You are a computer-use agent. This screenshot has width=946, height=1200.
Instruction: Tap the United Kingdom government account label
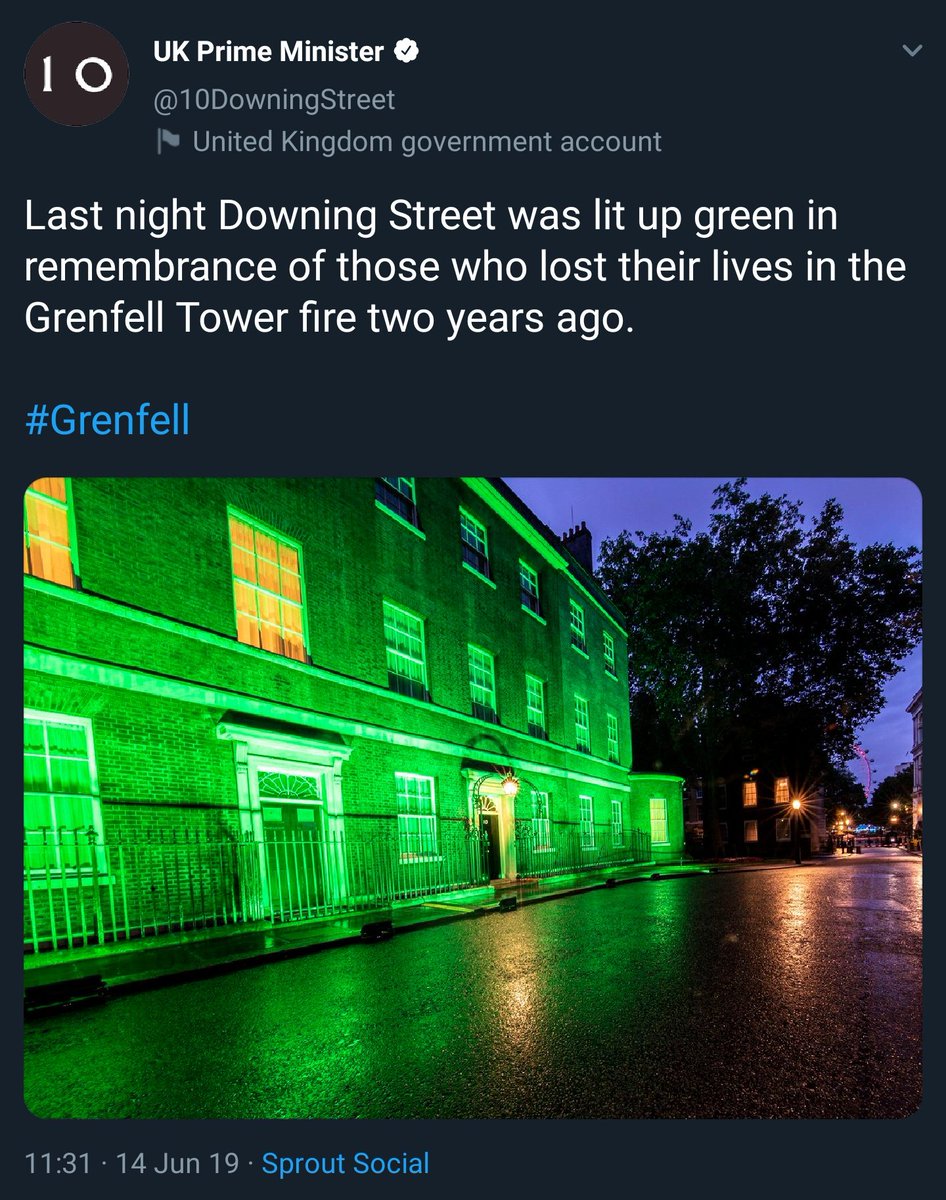pyautogui.click(x=427, y=142)
